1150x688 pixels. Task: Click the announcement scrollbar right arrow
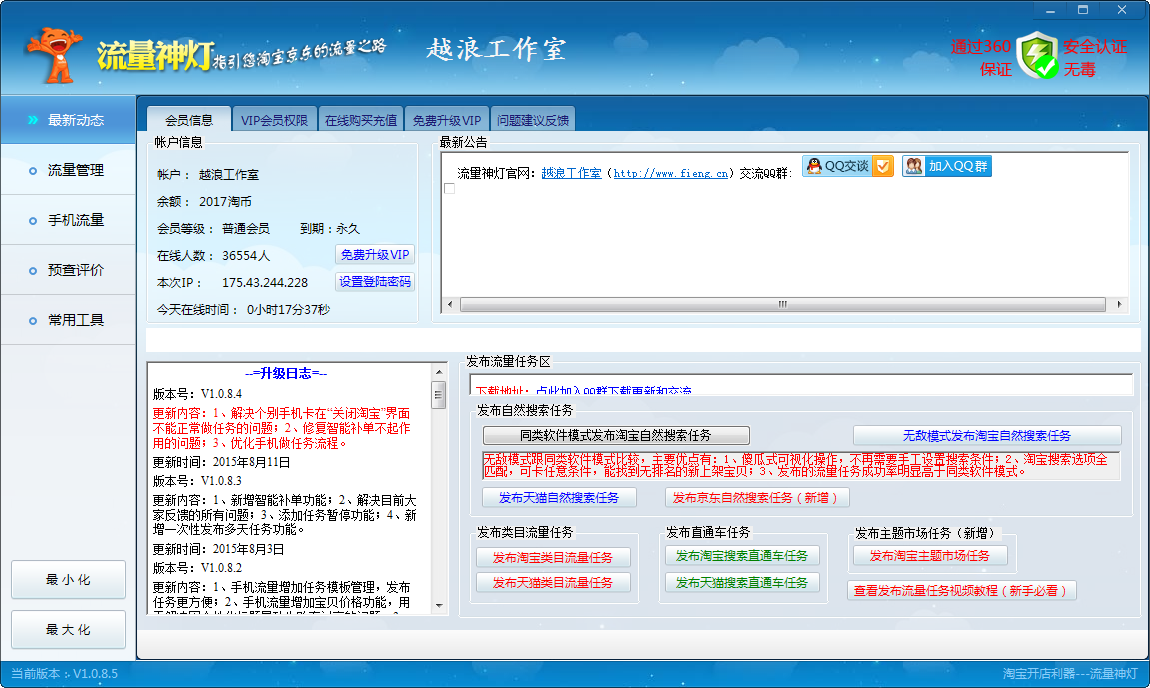1119,304
